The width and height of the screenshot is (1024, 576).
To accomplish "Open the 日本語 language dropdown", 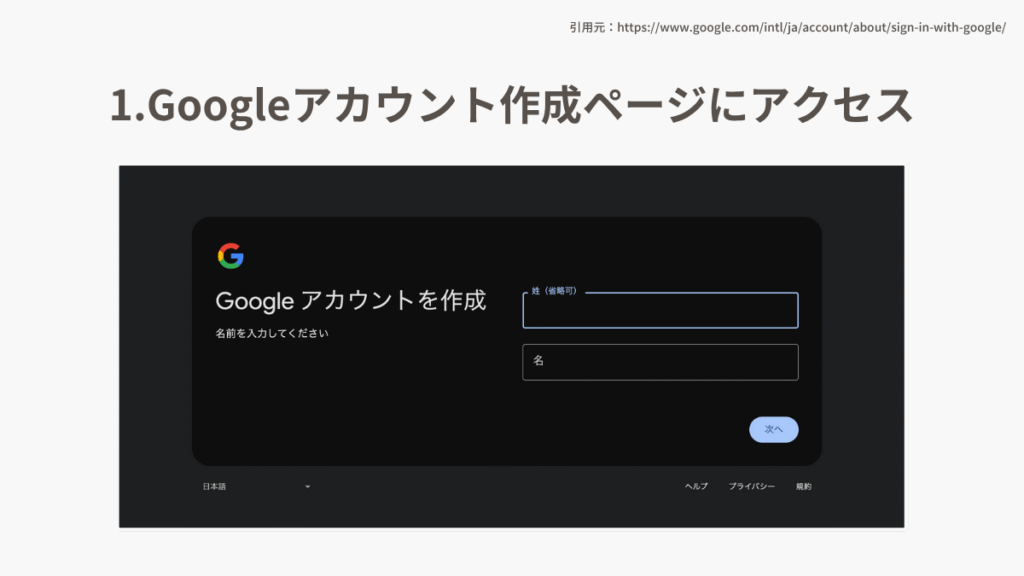I will 256,487.
